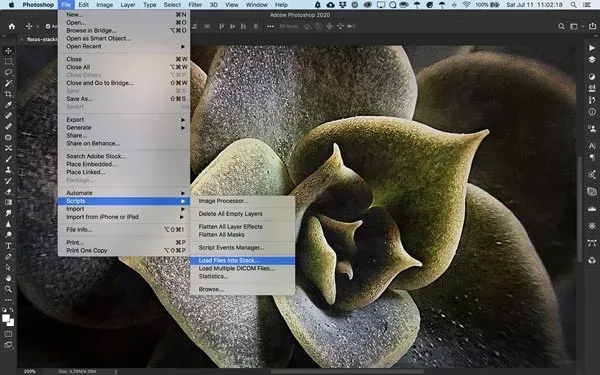Expand the Export submenu
600x375 pixels.
[124, 119]
